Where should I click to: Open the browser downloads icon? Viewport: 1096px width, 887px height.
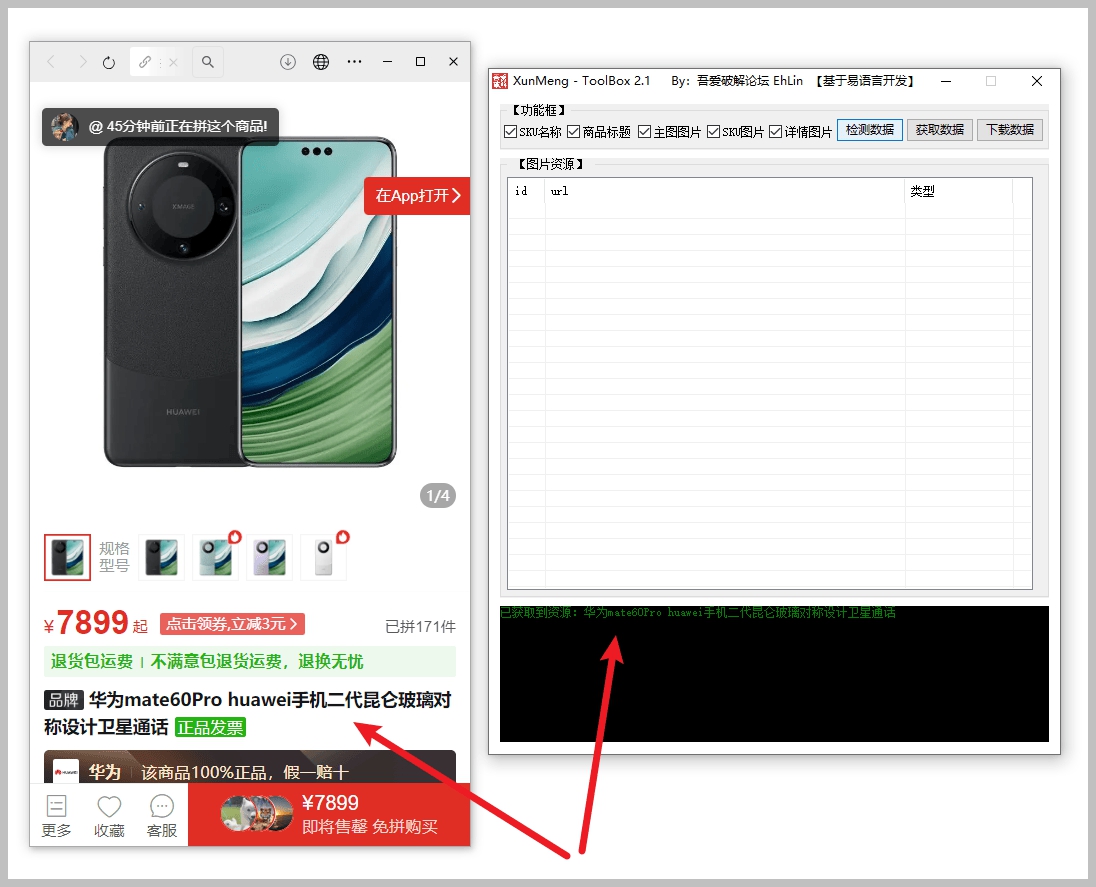point(288,62)
